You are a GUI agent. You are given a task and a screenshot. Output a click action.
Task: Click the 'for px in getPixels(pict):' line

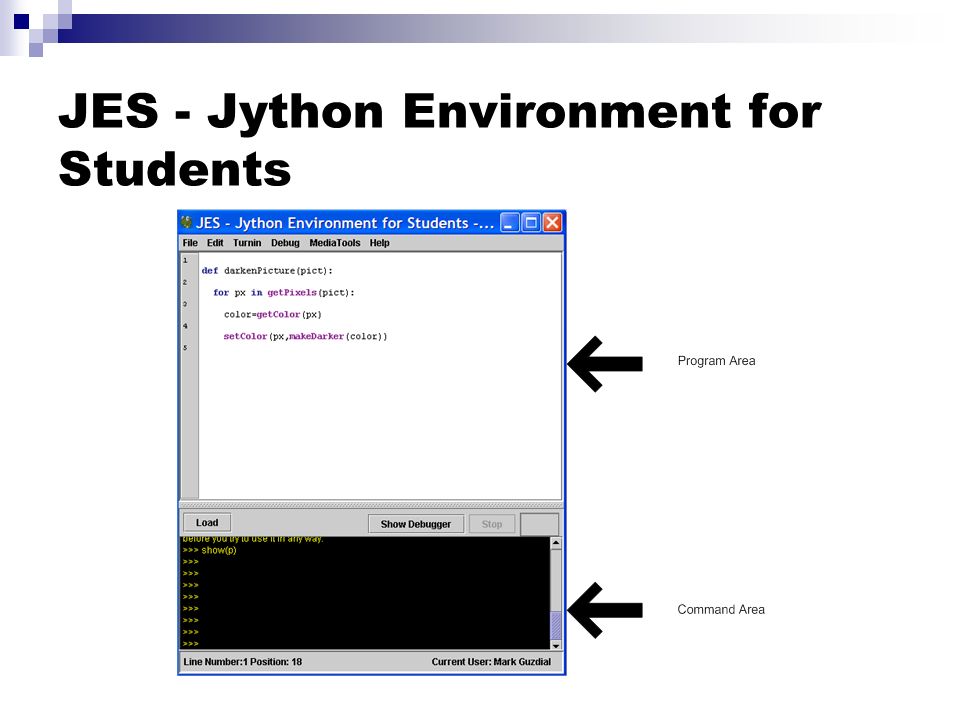[x=283, y=293]
